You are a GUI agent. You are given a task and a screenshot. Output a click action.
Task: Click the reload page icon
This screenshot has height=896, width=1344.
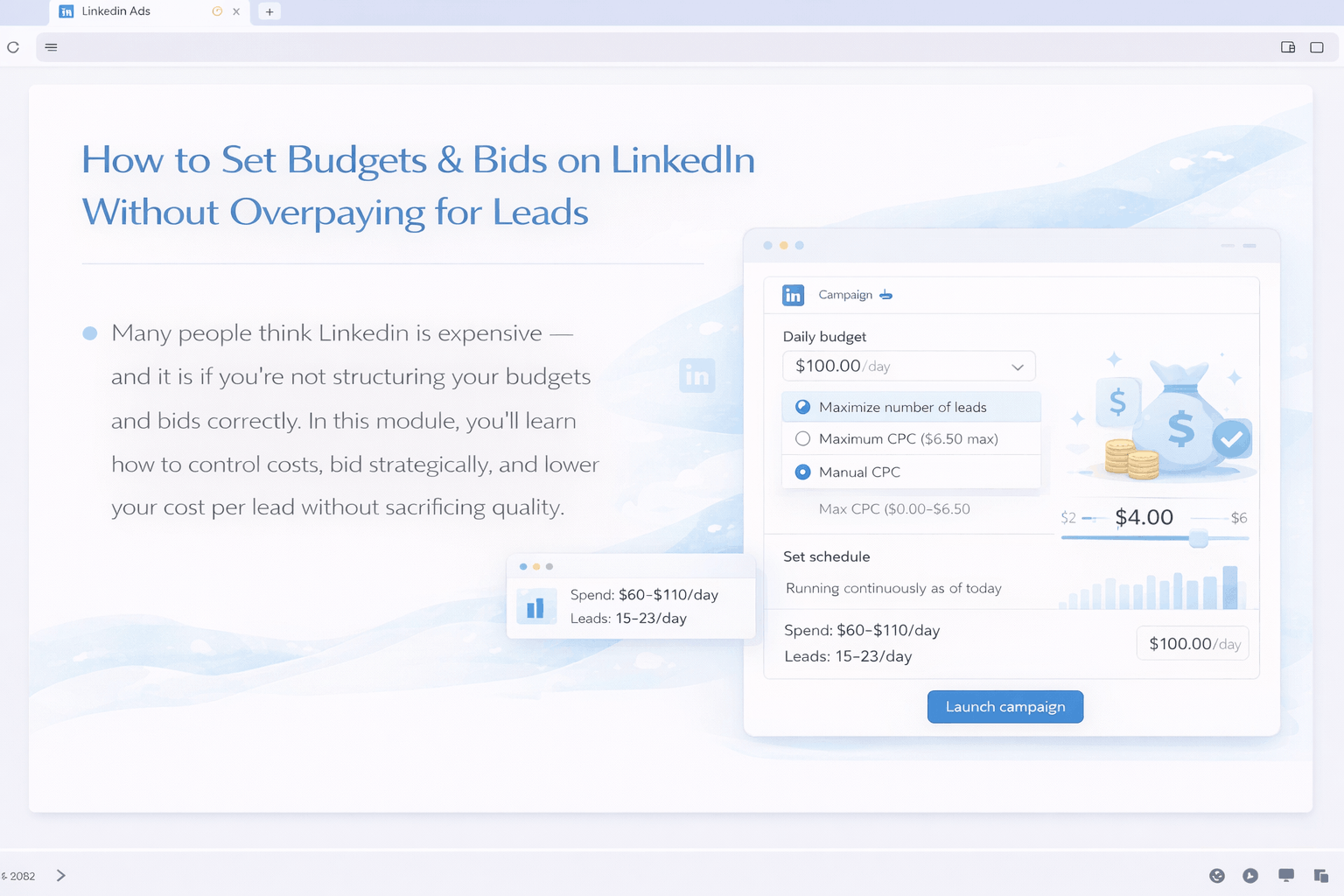pyautogui.click(x=13, y=47)
